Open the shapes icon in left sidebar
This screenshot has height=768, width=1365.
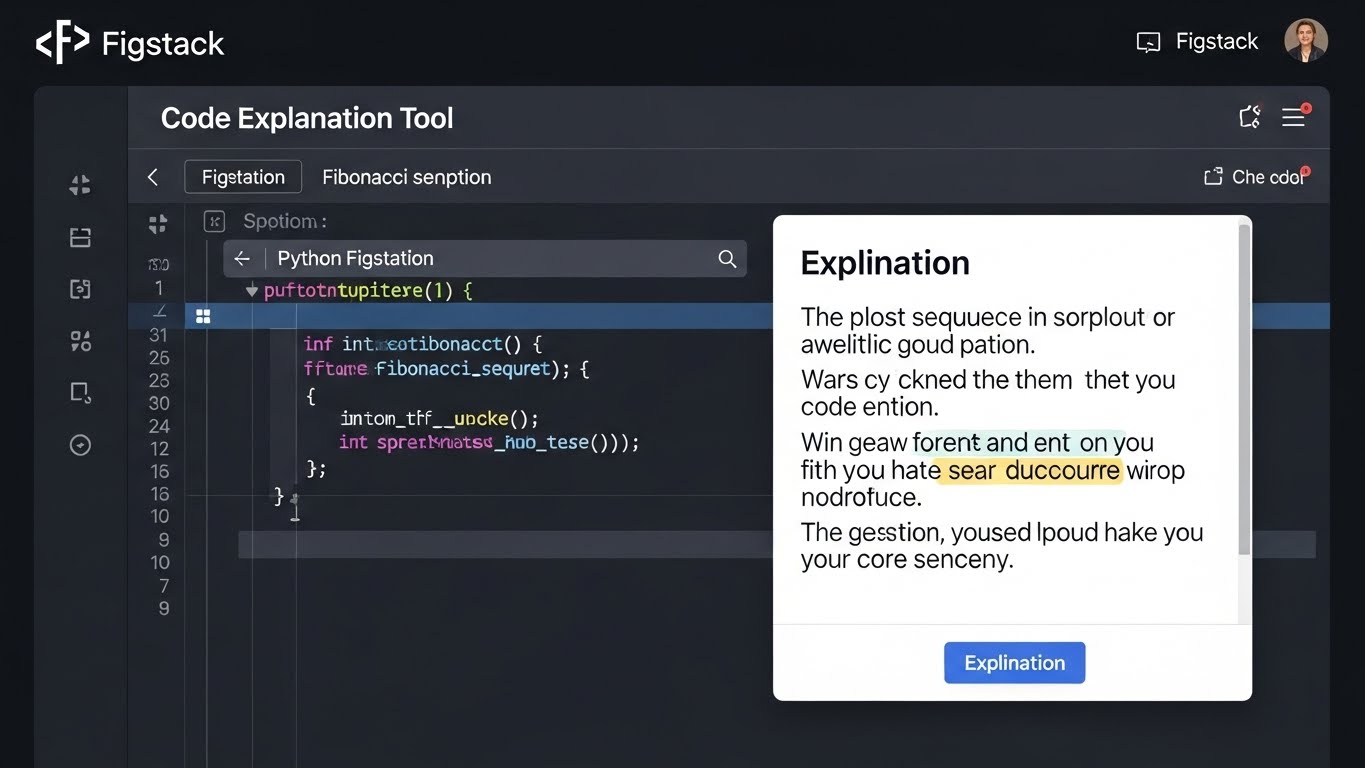pyautogui.click(x=80, y=341)
